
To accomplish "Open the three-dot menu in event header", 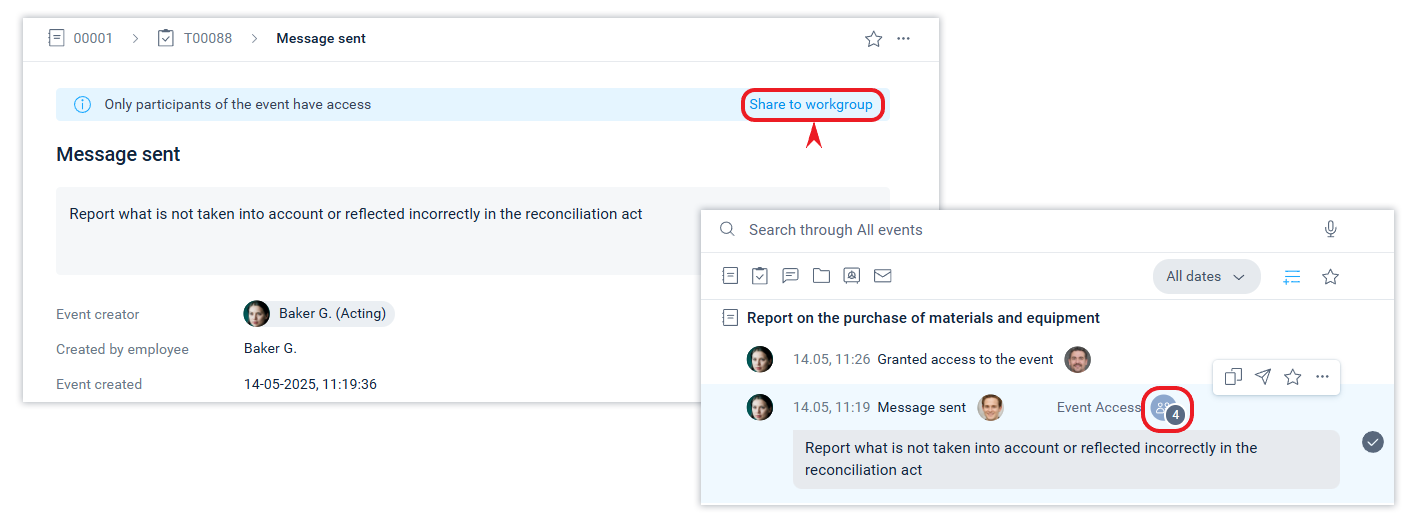I will [x=904, y=39].
